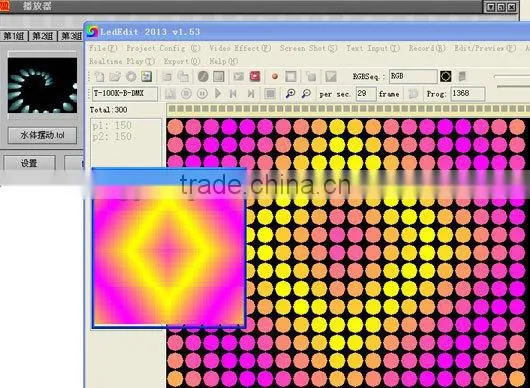Image resolution: width=530 pixels, height=388 pixels.
Task: Click the 'p2: 150' port entry
Action: [112, 137]
